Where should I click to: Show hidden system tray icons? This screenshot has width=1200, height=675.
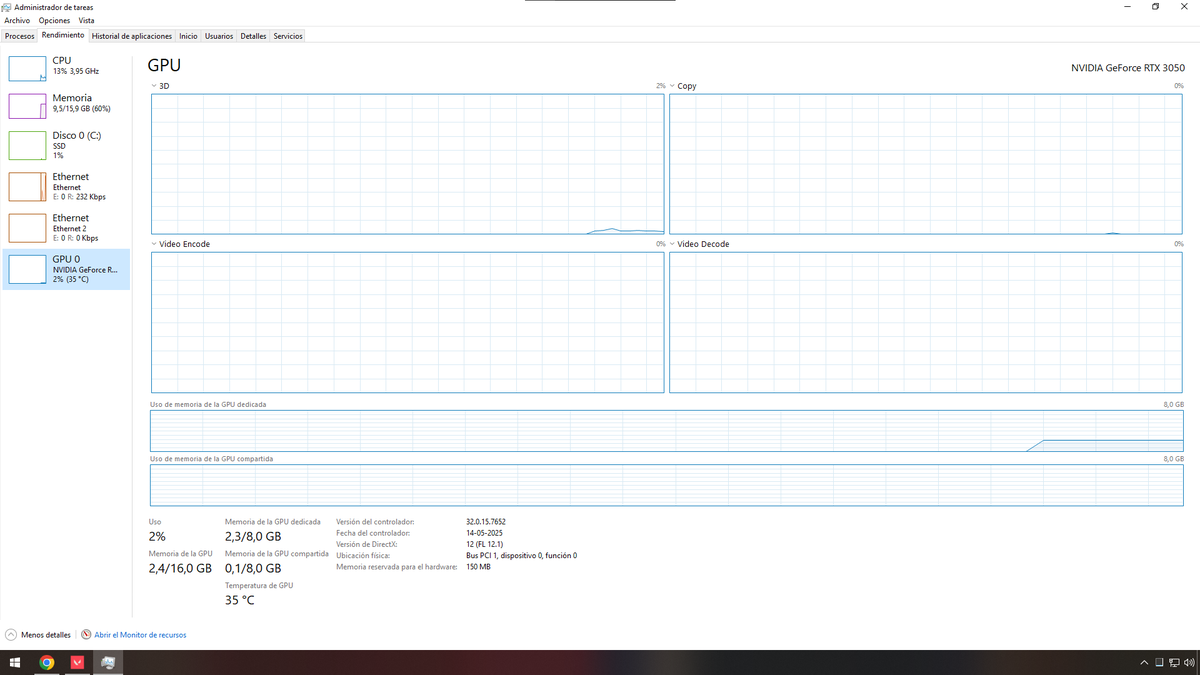click(1145, 662)
